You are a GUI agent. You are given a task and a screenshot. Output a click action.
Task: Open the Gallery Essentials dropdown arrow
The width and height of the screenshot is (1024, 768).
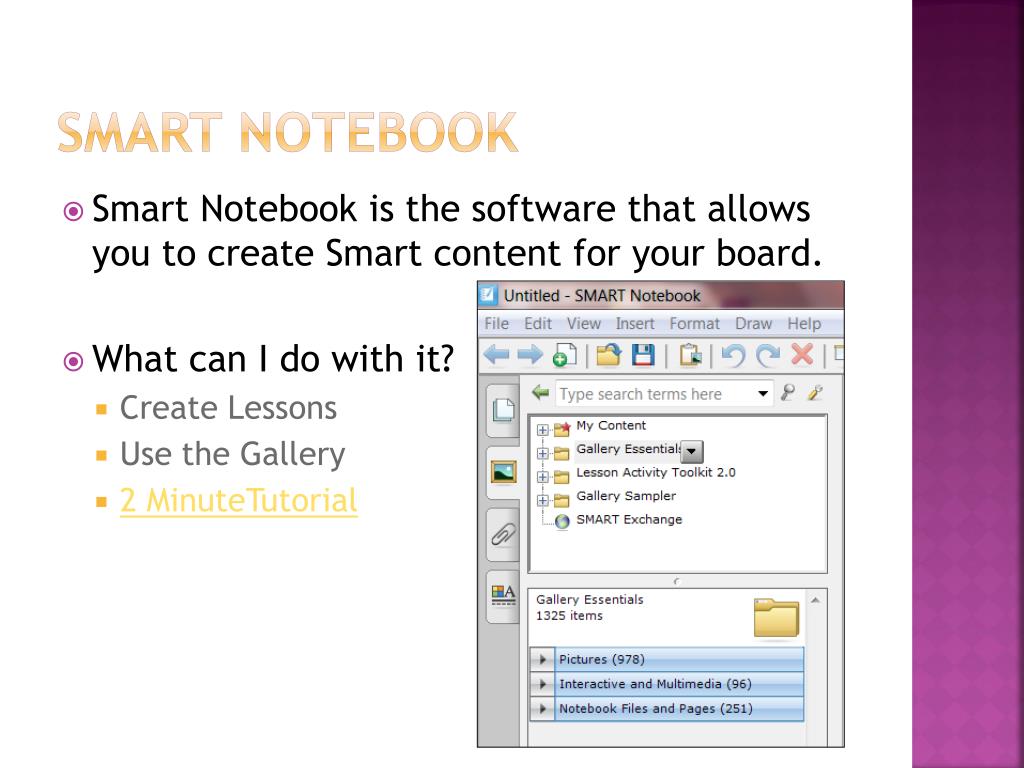click(692, 451)
